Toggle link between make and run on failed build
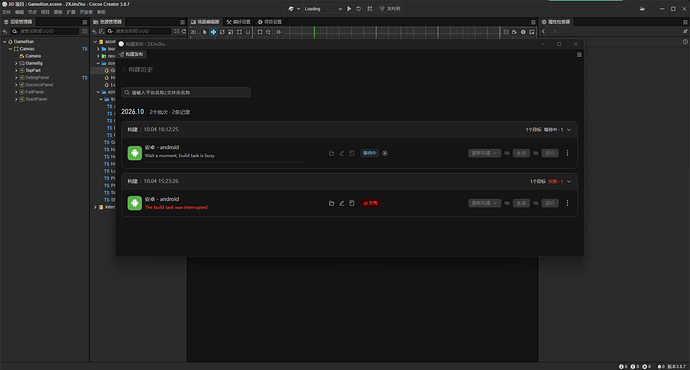 click(x=536, y=203)
